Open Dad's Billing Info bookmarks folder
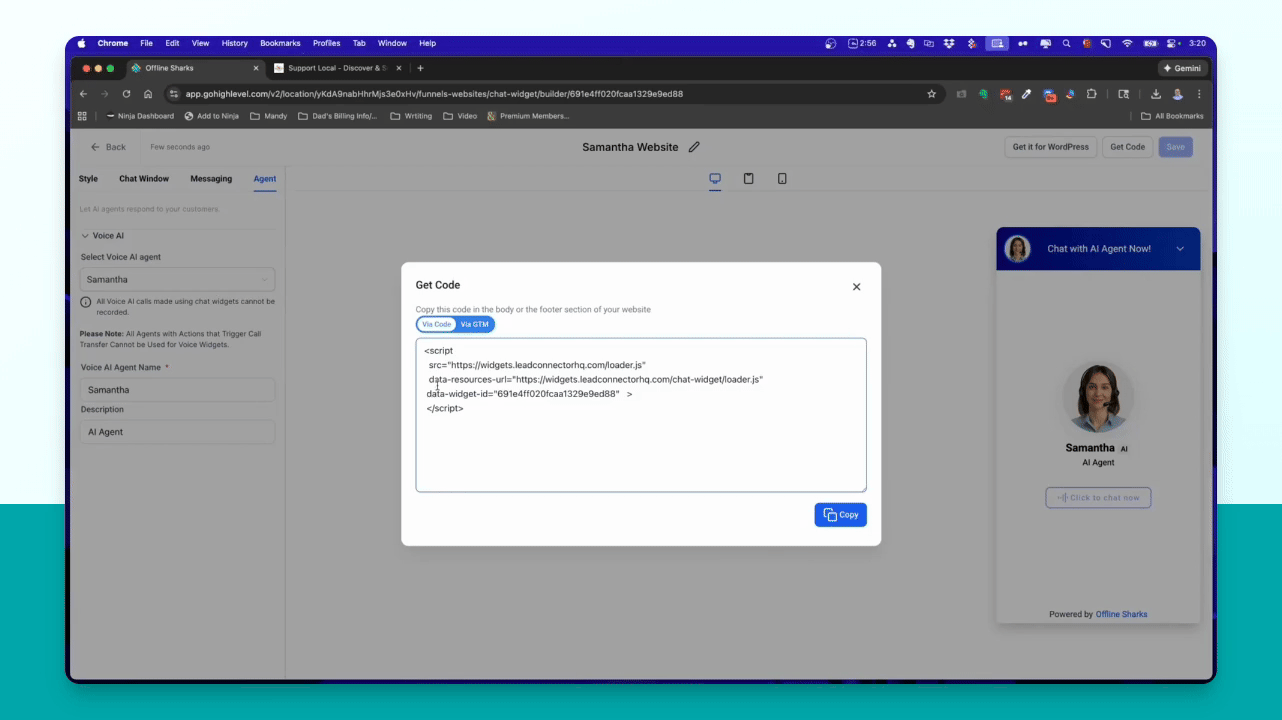 338,116
